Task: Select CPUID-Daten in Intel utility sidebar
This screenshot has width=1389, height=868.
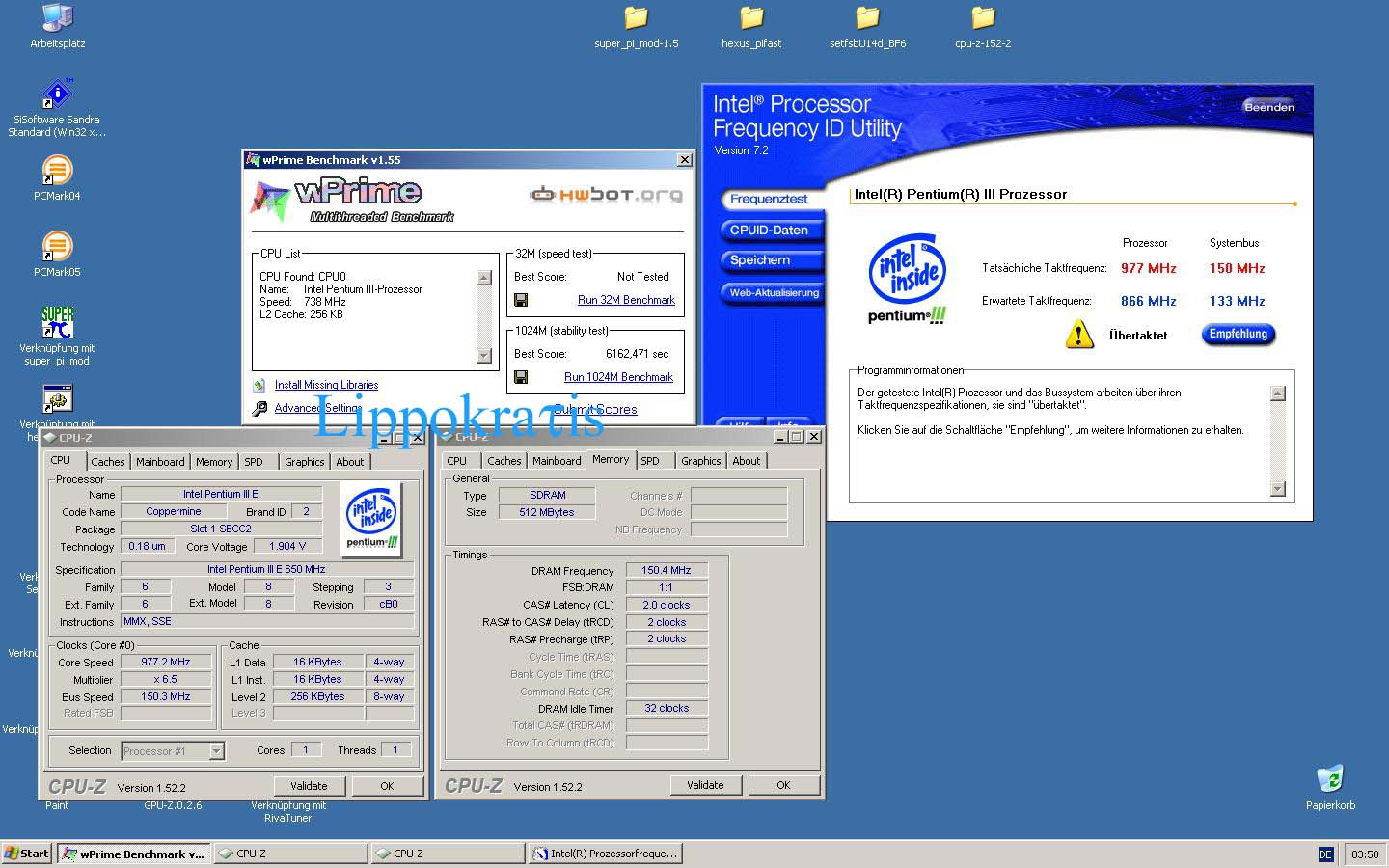Action: pos(769,230)
